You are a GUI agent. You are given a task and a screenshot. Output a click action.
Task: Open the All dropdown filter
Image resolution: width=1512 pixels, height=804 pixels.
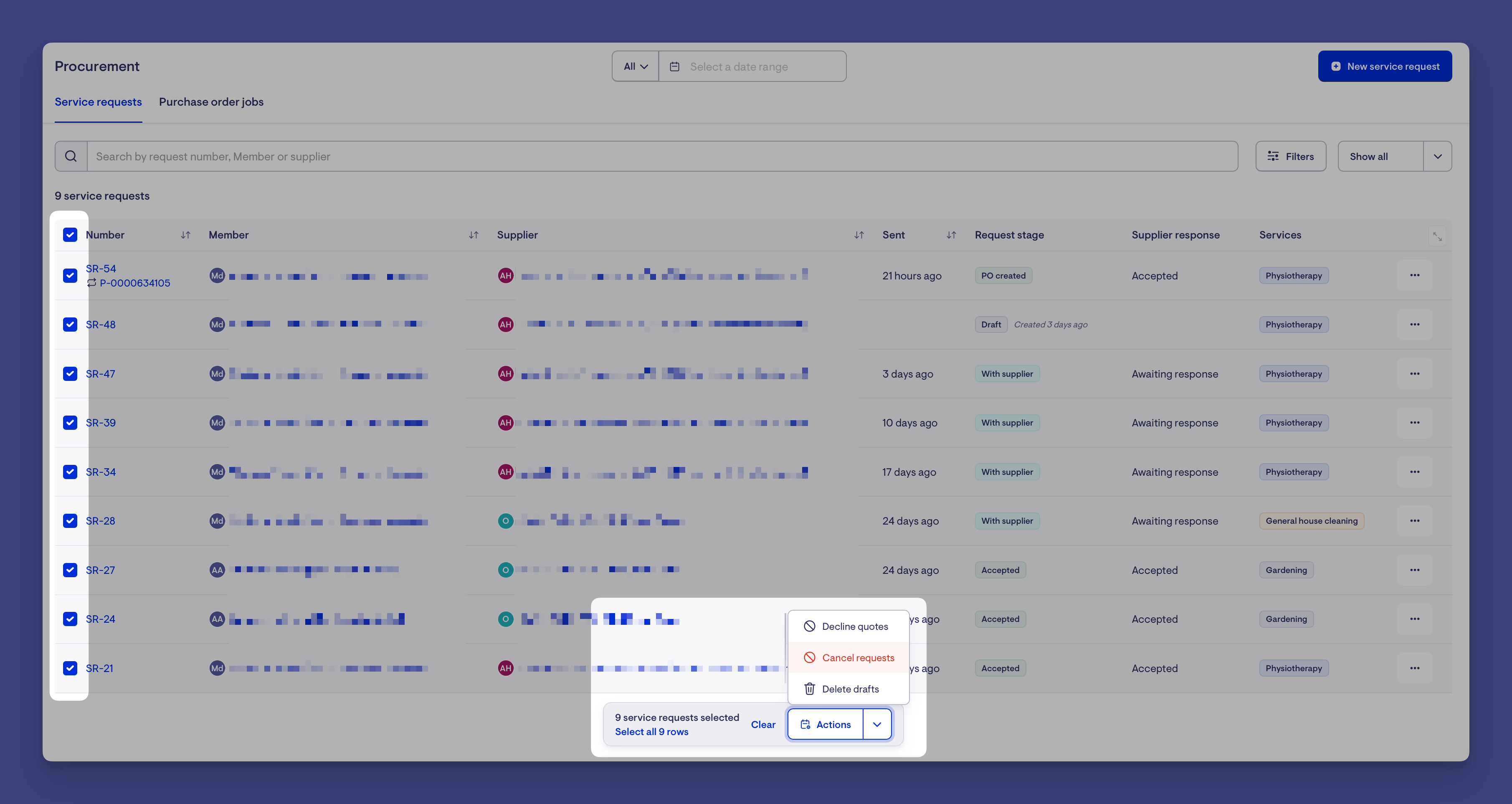(x=636, y=66)
